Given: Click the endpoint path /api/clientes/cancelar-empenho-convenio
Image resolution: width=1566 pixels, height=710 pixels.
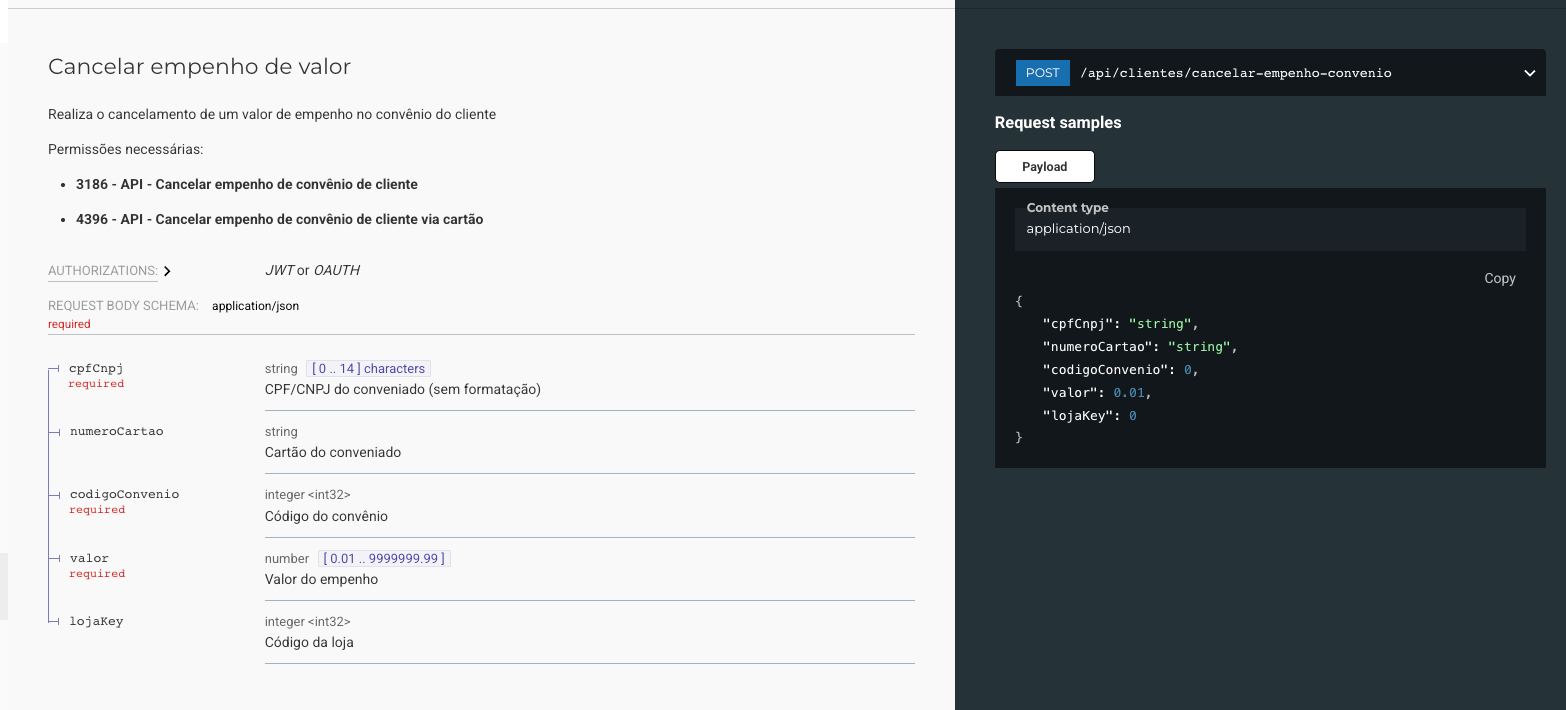Looking at the screenshot, I should coord(1235,73).
